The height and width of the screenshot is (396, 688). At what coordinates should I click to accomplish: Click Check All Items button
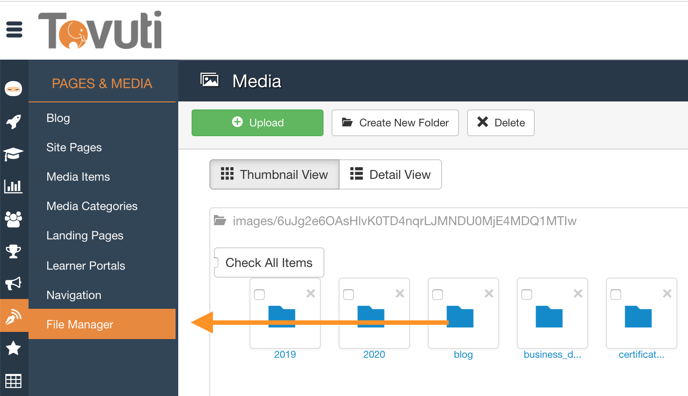pos(269,262)
